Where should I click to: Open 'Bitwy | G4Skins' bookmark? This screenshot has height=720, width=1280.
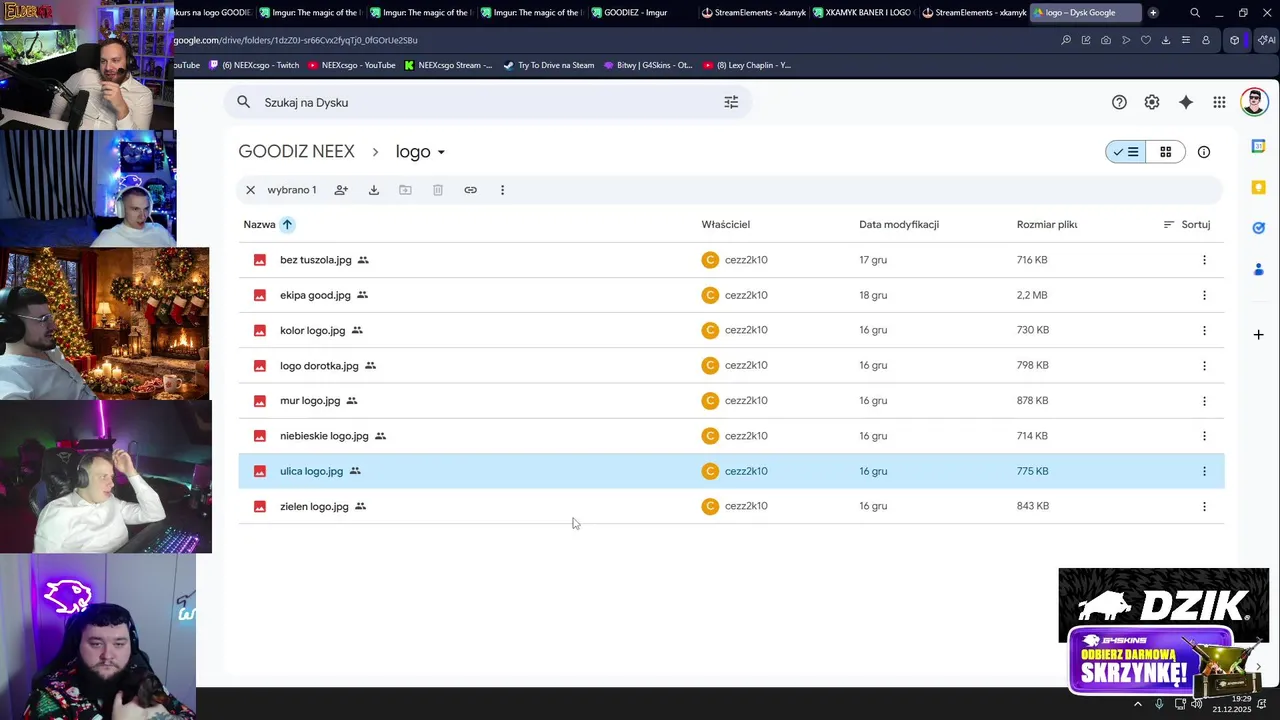click(x=648, y=65)
